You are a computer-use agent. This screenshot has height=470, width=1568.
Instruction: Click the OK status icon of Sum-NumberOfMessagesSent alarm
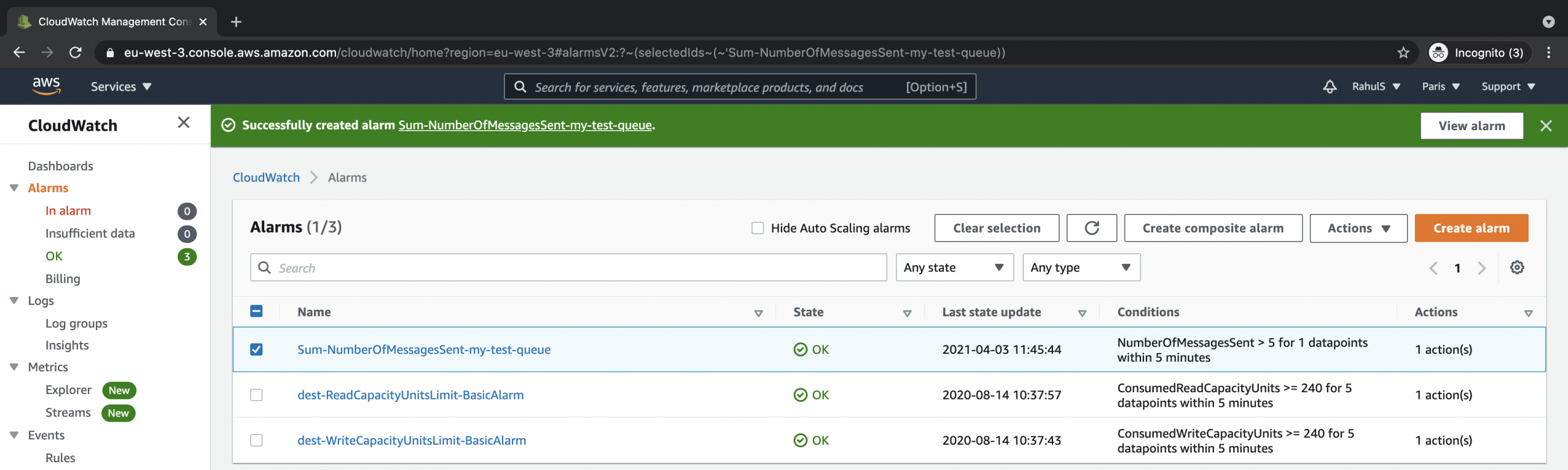[800, 349]
